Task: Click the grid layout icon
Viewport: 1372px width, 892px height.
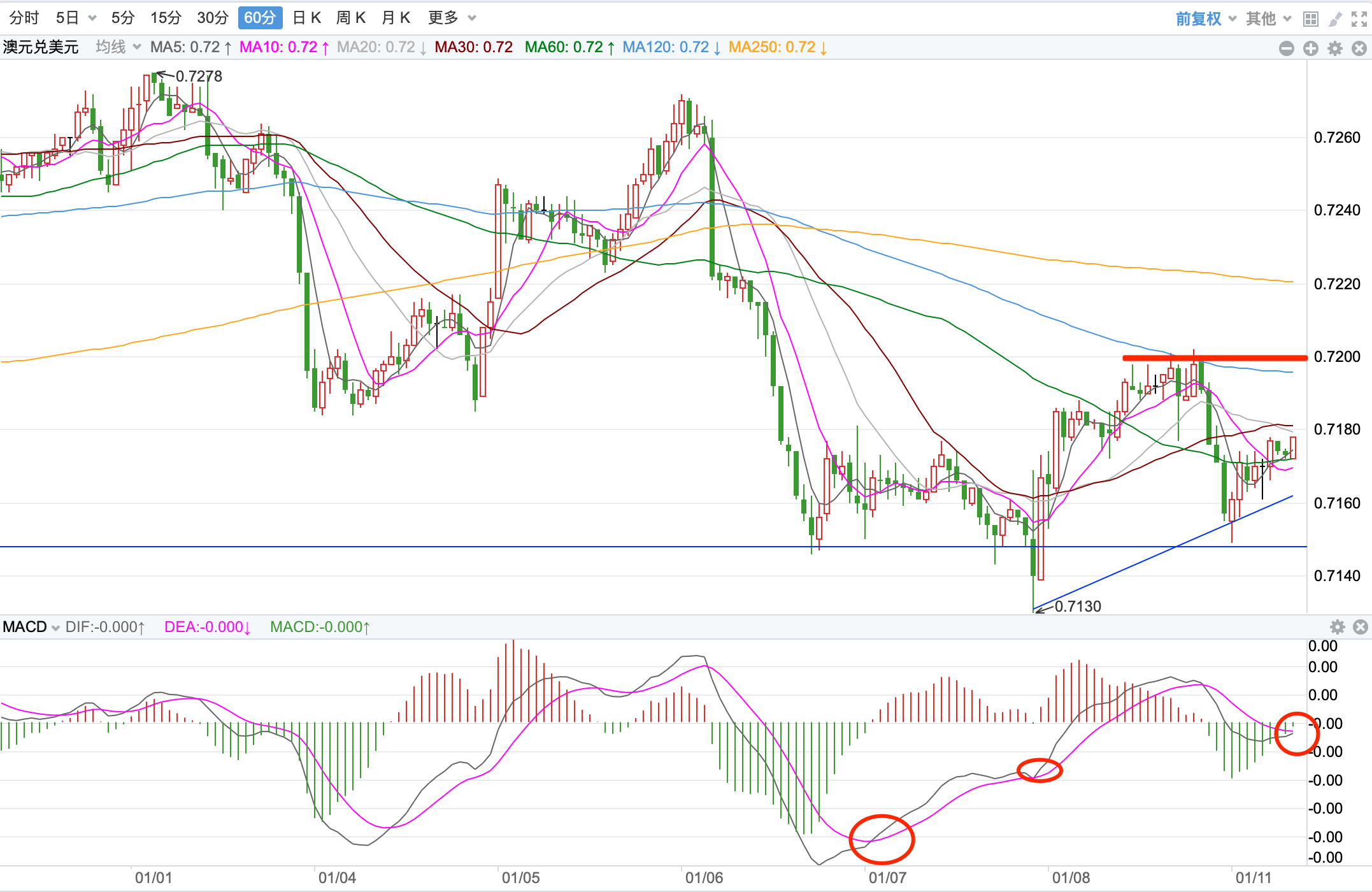Action: pos(1310,19)
